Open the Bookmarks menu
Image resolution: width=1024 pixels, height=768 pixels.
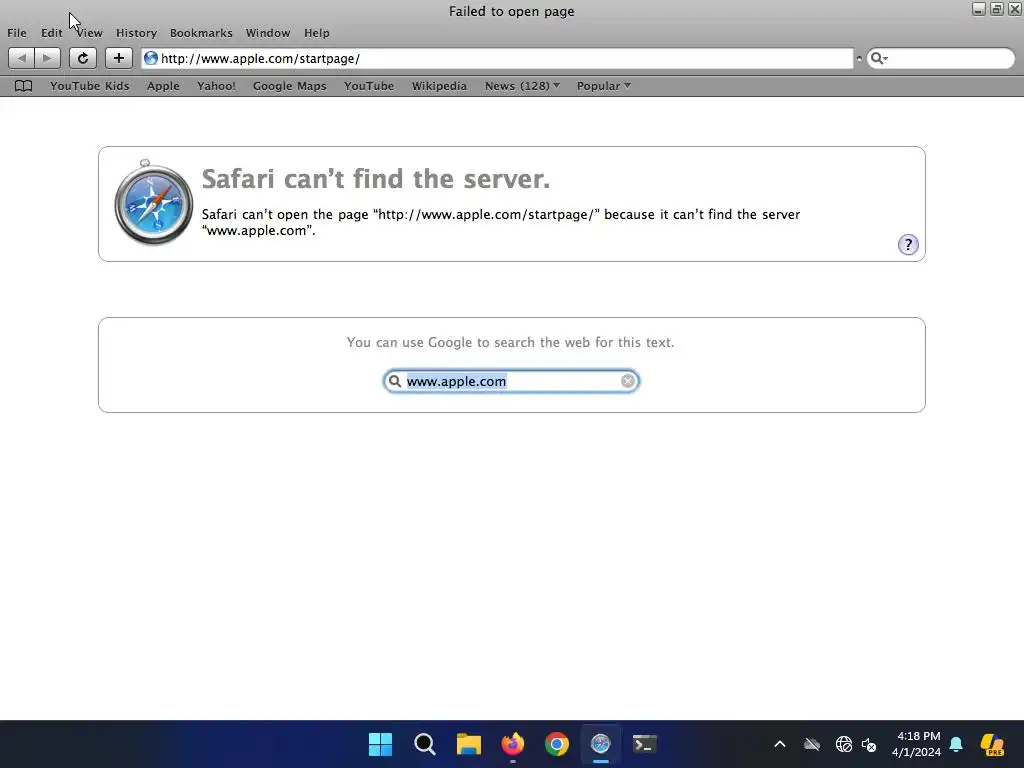tap(201, 33)
